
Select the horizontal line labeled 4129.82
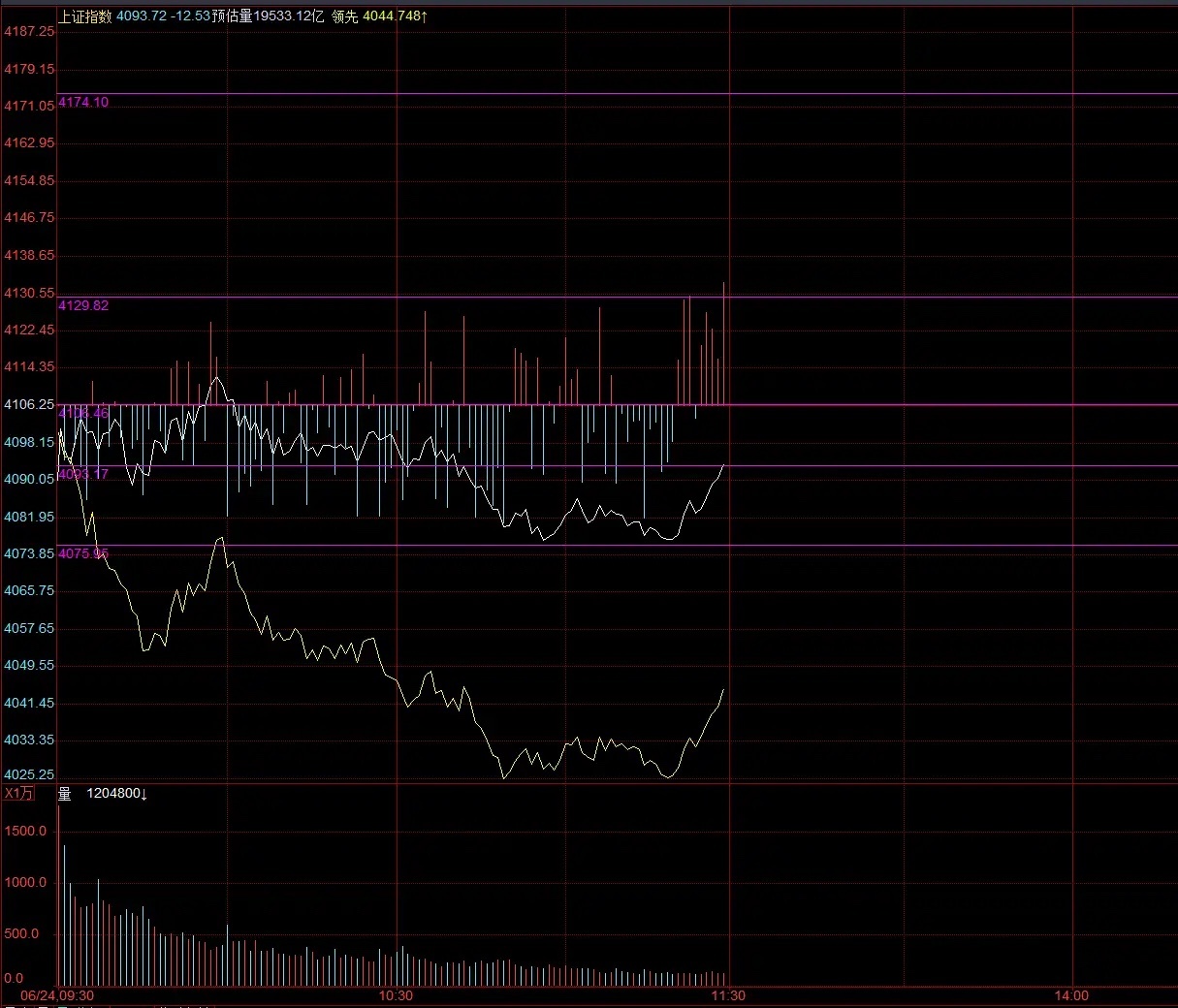617,297
